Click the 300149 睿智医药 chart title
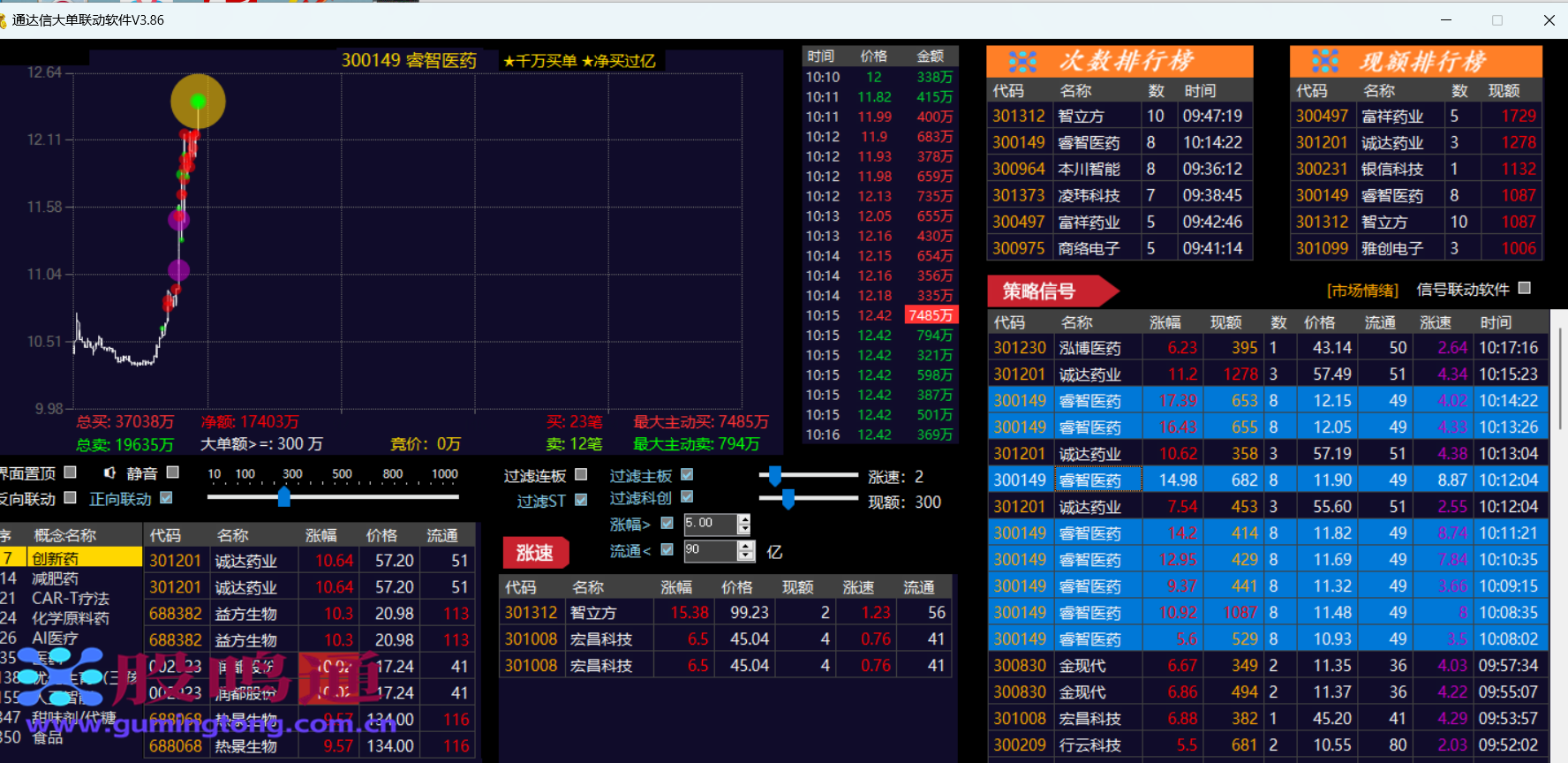 pyautogui.click(x=409, y=60)
